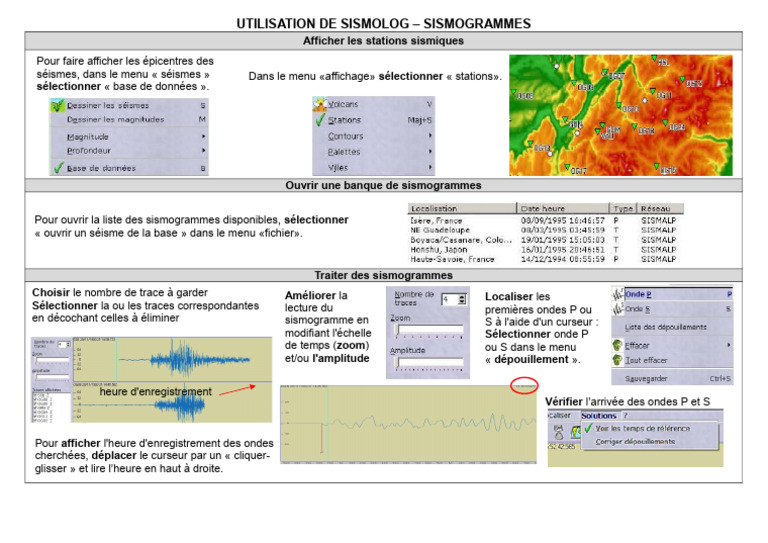Image resolution: width=768 pixels, height=543 pixels.
Task: Adjust the Amplitude slider below Zoom
Action: pyautogui.click(x=429, y=363)
